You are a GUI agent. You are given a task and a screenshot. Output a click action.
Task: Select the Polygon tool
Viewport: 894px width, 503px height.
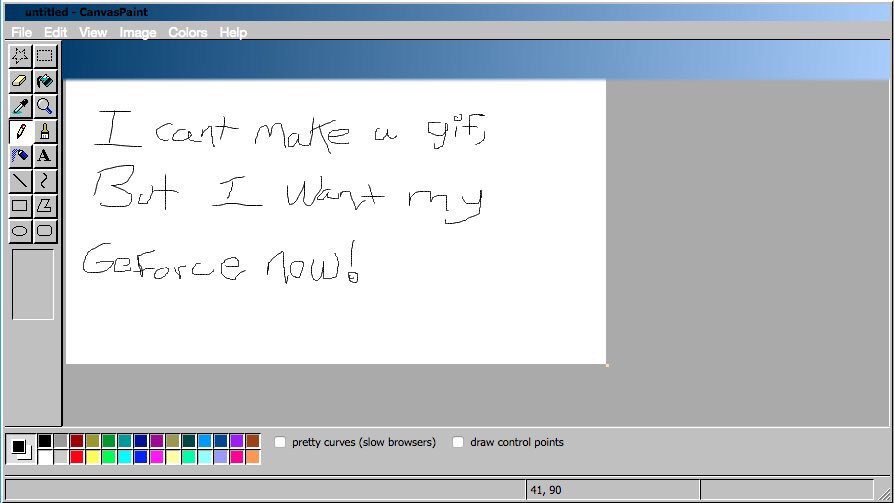point(44,206)
